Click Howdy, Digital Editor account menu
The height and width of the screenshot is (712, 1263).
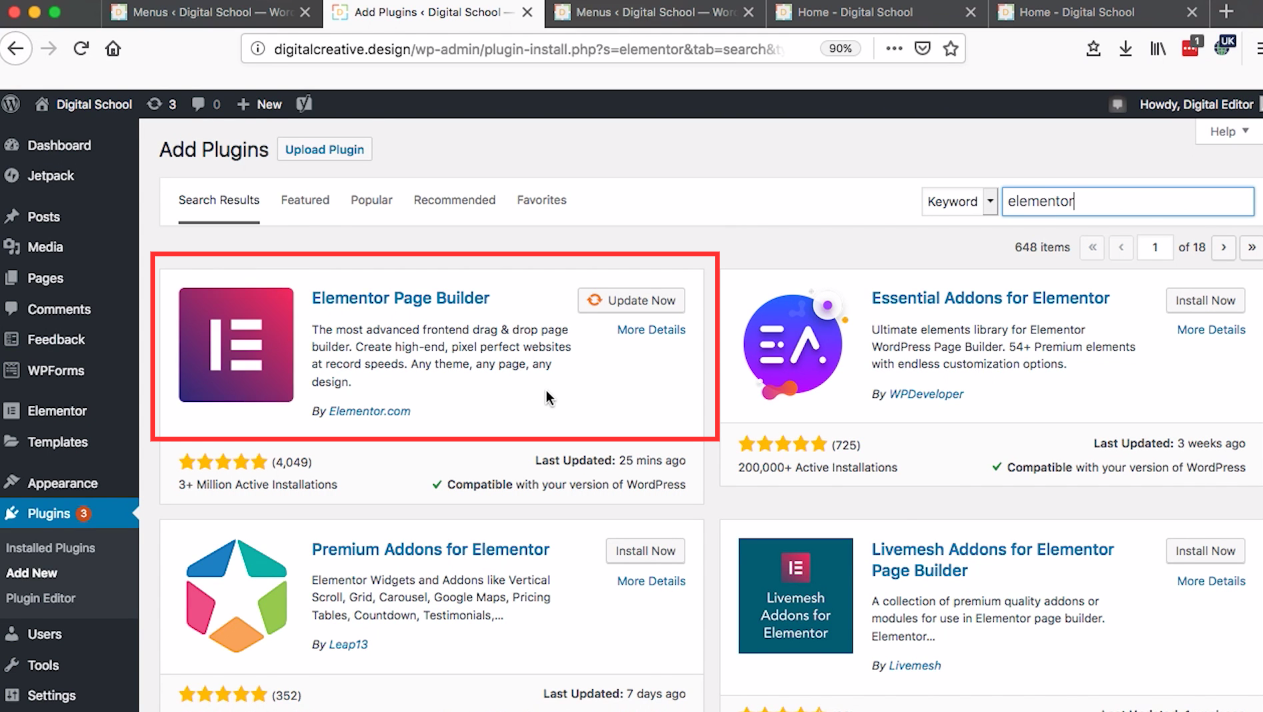point(1196,104)
